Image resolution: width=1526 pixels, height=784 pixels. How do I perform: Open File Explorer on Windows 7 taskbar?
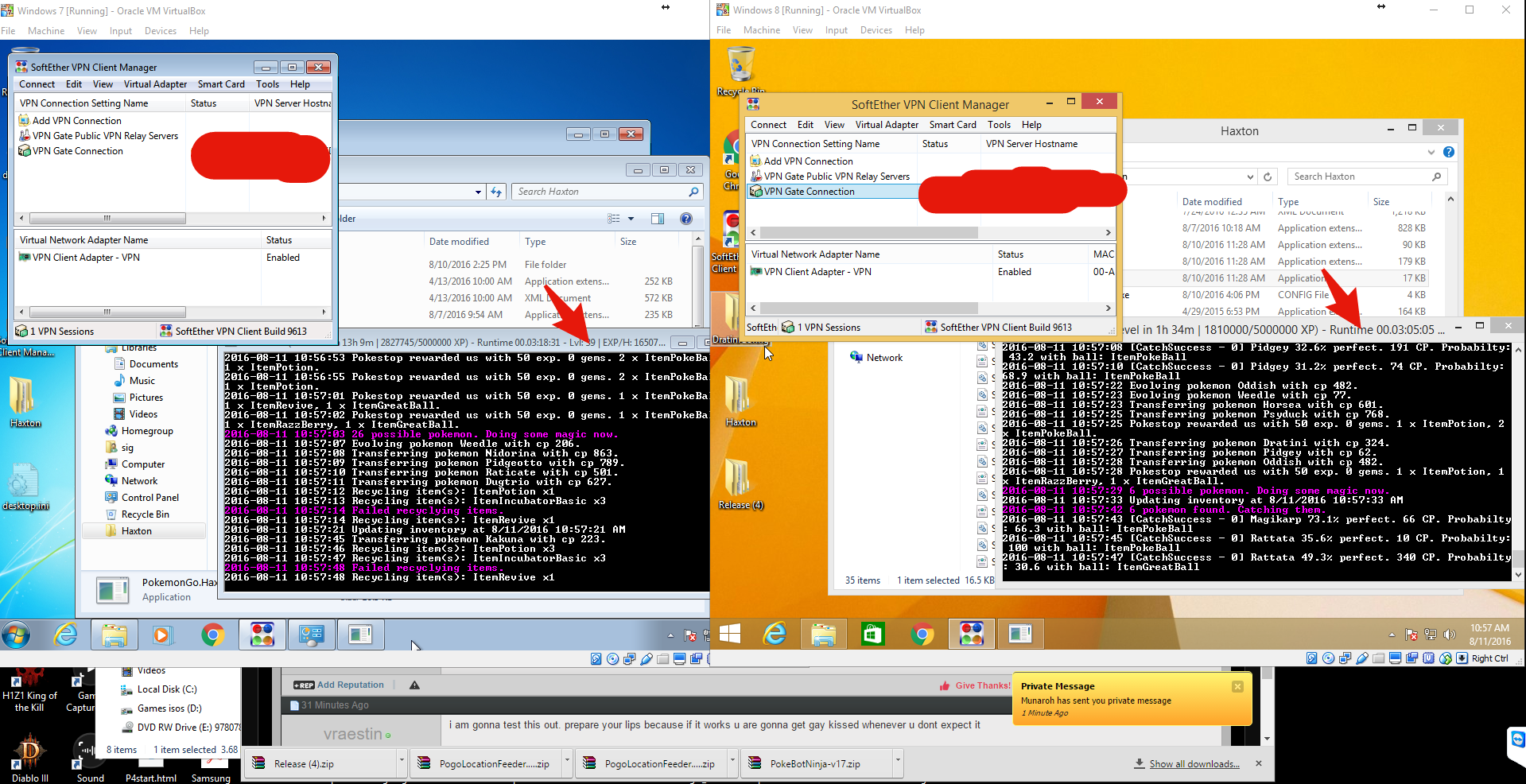pyautogui.click(x=114, y=635)
